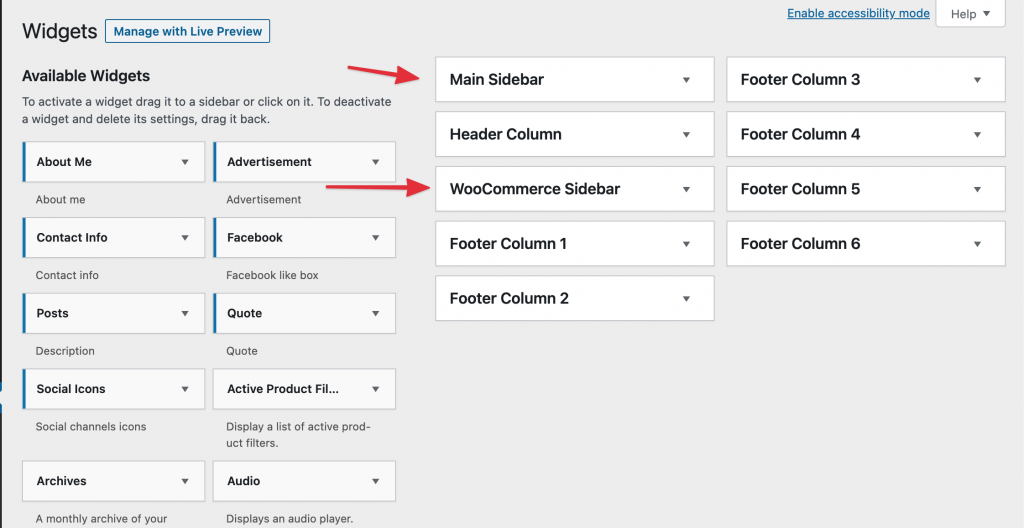Screen dimensions: 1024x528
Task: Expand Footer Column 5 arrow
Action: [978, 190]
